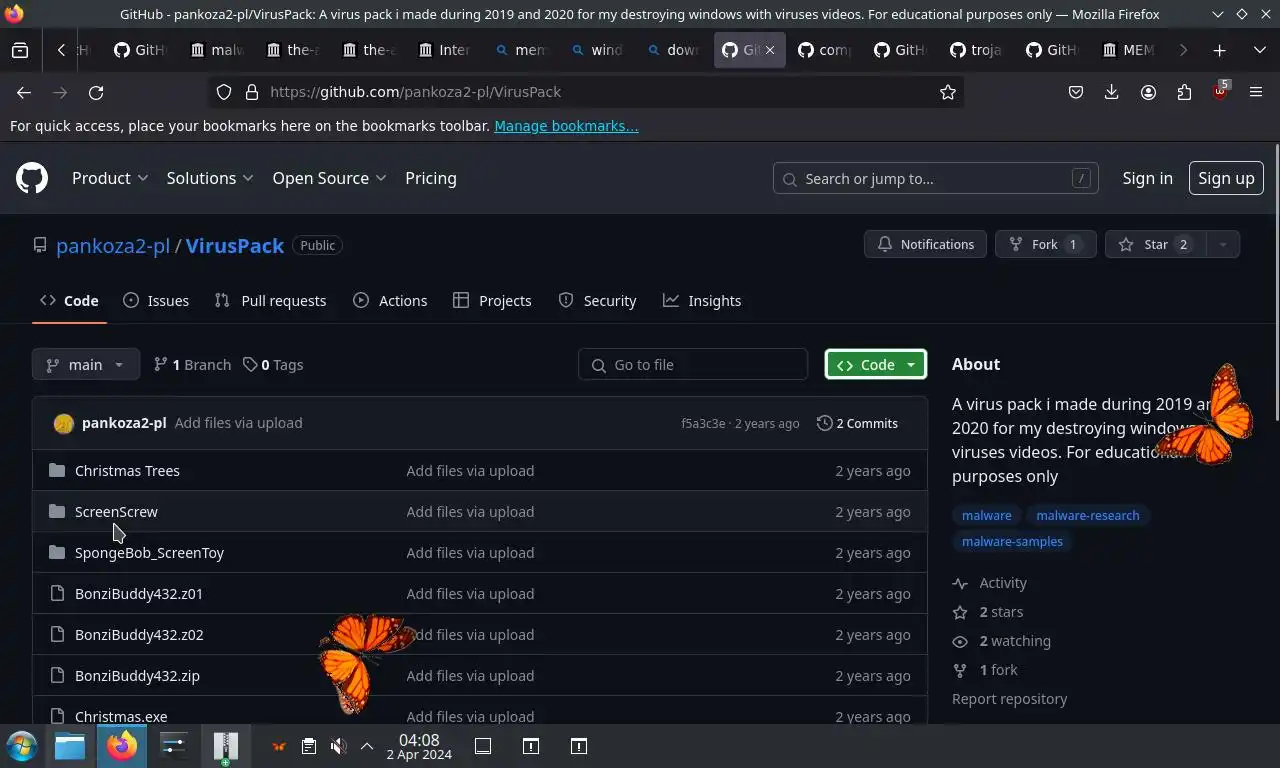The height and width of the screenshot is (768, 1280).
Task: Star the VirusPack repository
Action: pos(1156,244)
